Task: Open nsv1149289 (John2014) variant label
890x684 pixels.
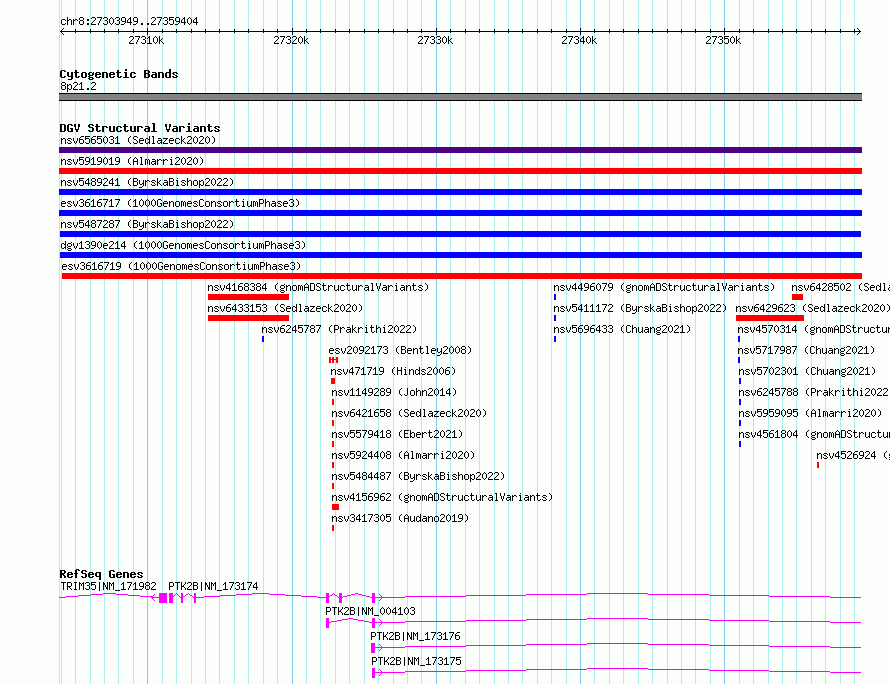Action: pyautogui.click(x=394, y=392)
